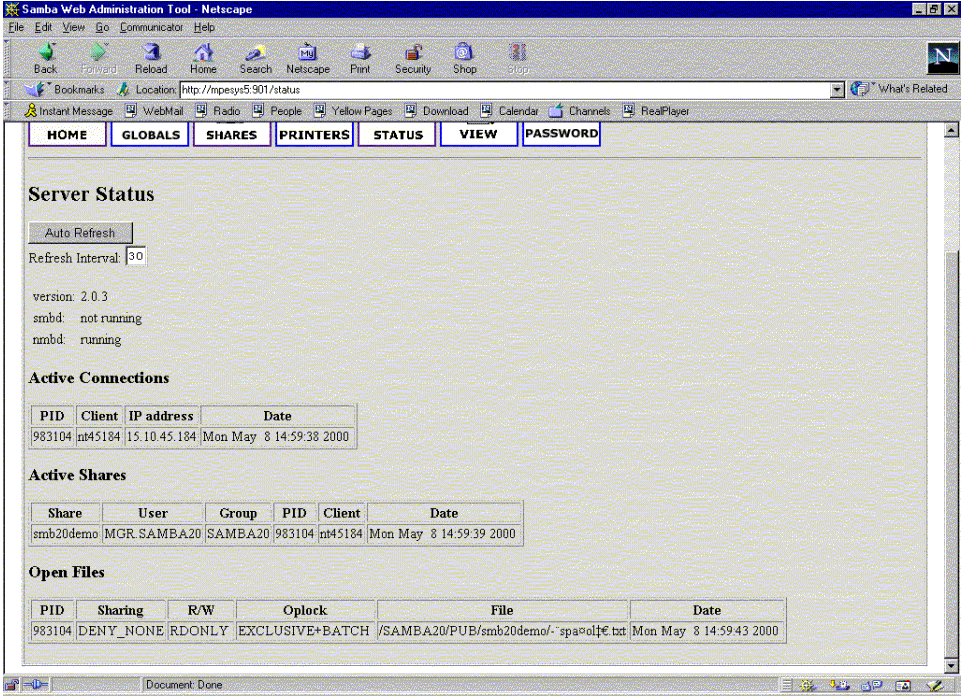Click the Netscape N logo icon
963x697 pixels.
point(943,58)
